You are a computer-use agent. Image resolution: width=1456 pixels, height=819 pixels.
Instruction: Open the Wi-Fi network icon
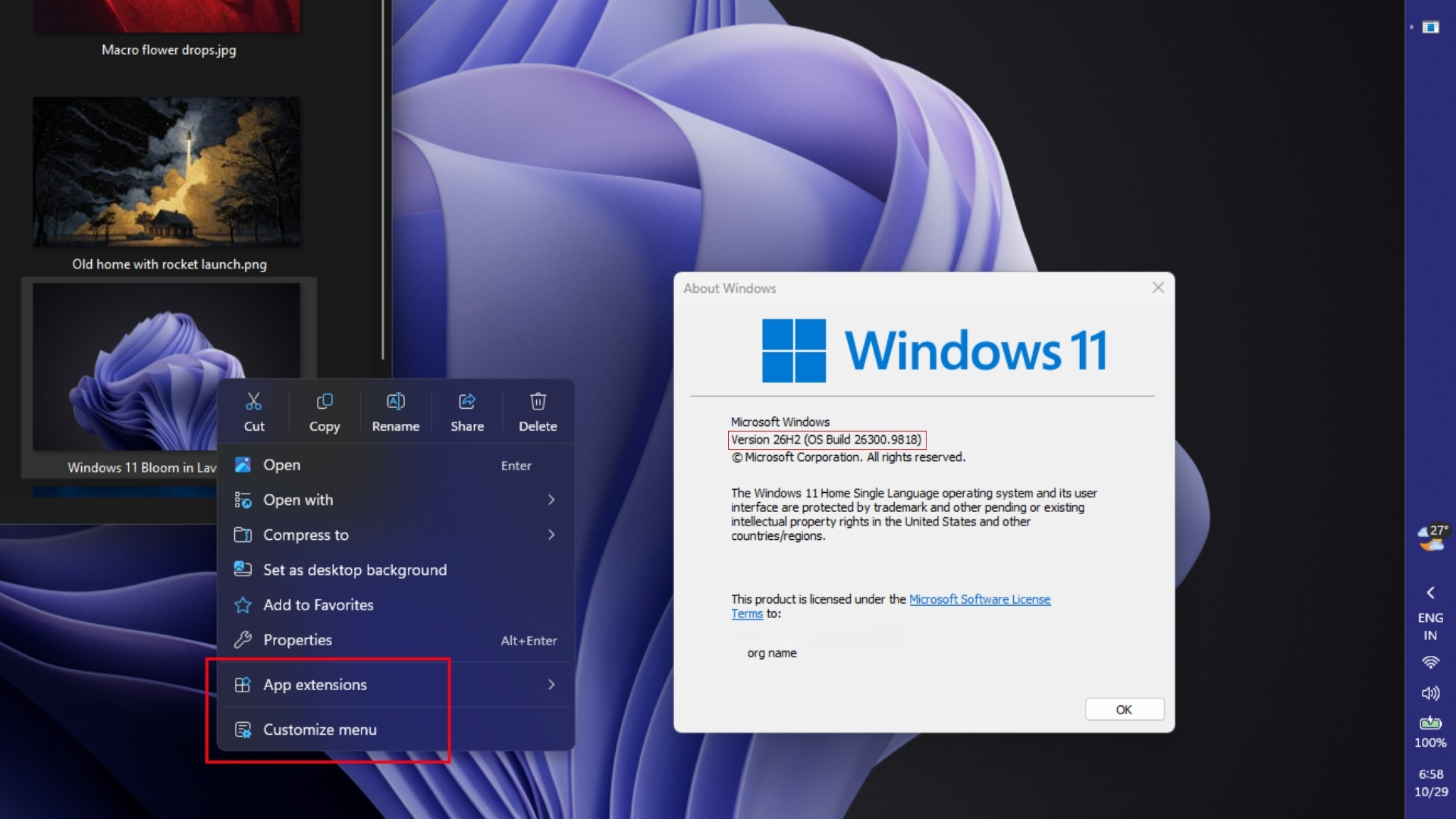1430,662
